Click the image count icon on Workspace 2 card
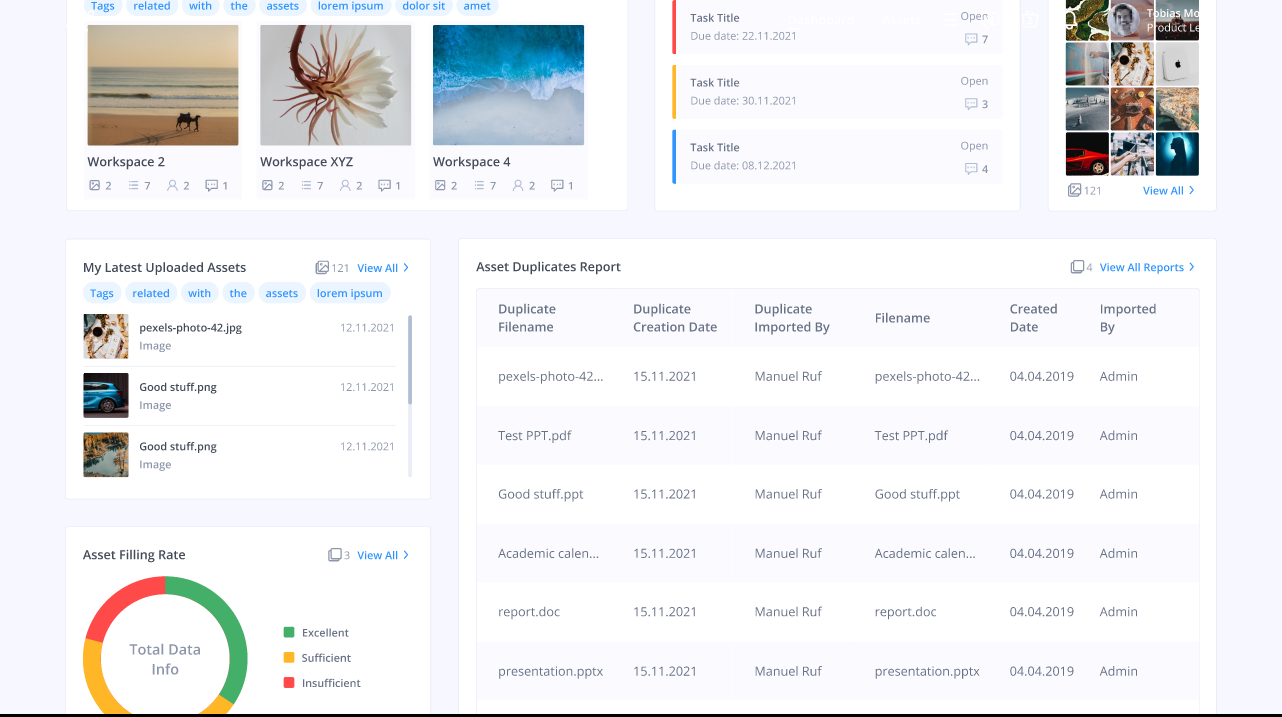Viewport: 1282px width, 717px height. (x=95, y=184)
